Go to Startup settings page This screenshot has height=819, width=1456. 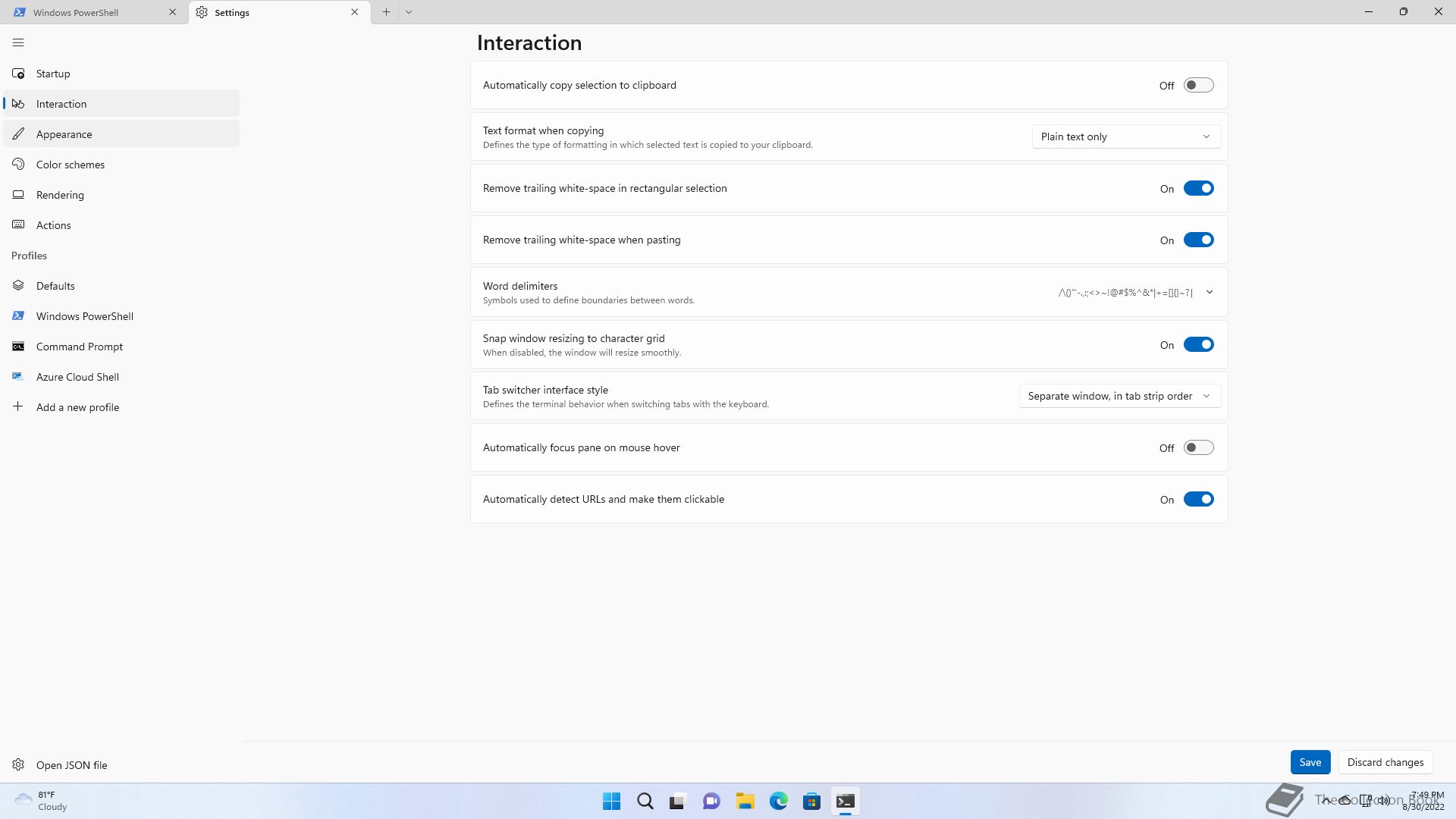121,74
